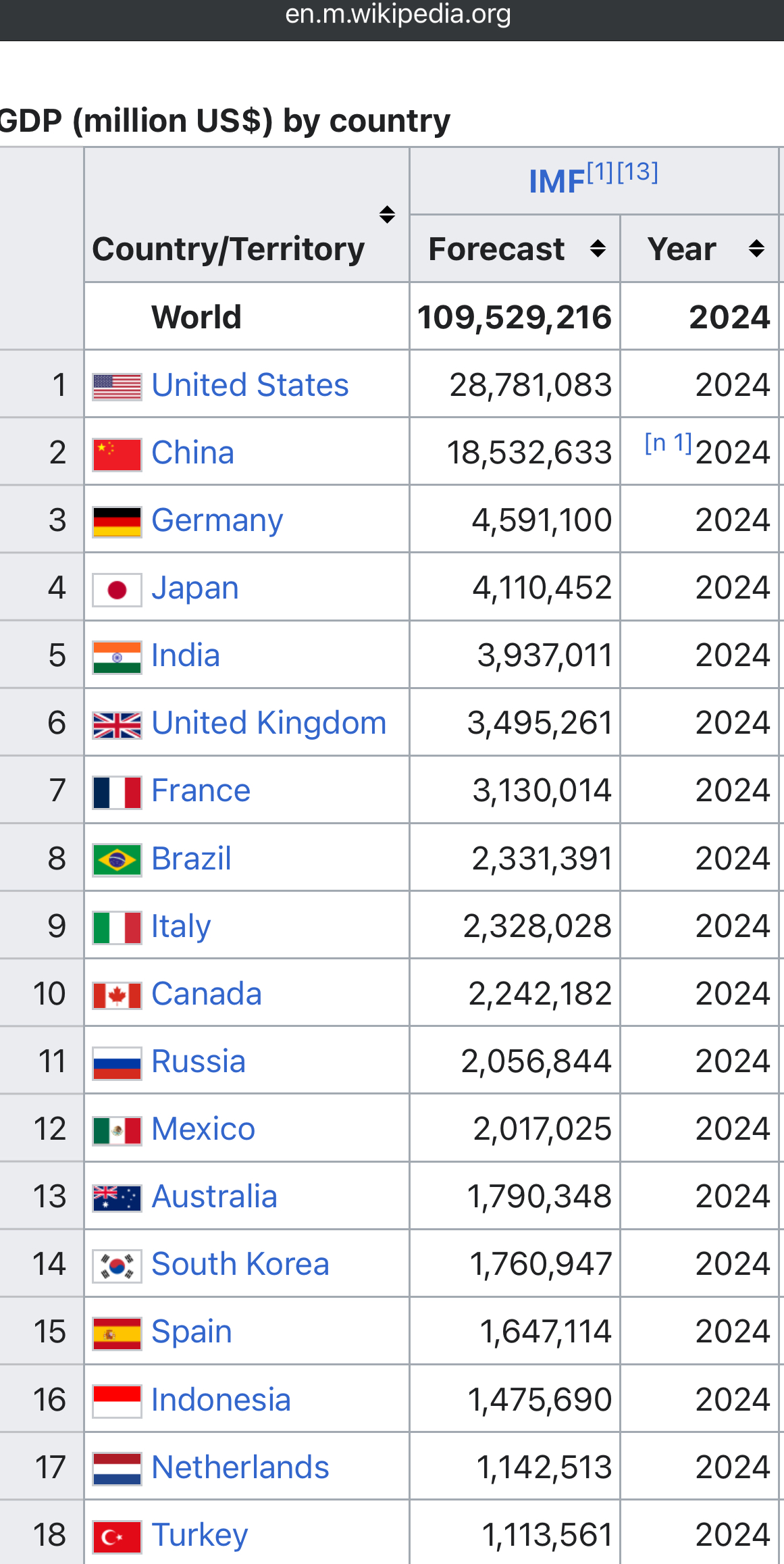Open citation reference [1]
The height and width of the screenshot is (1564, 784).
pyautogui.click(x=600, y=172)
